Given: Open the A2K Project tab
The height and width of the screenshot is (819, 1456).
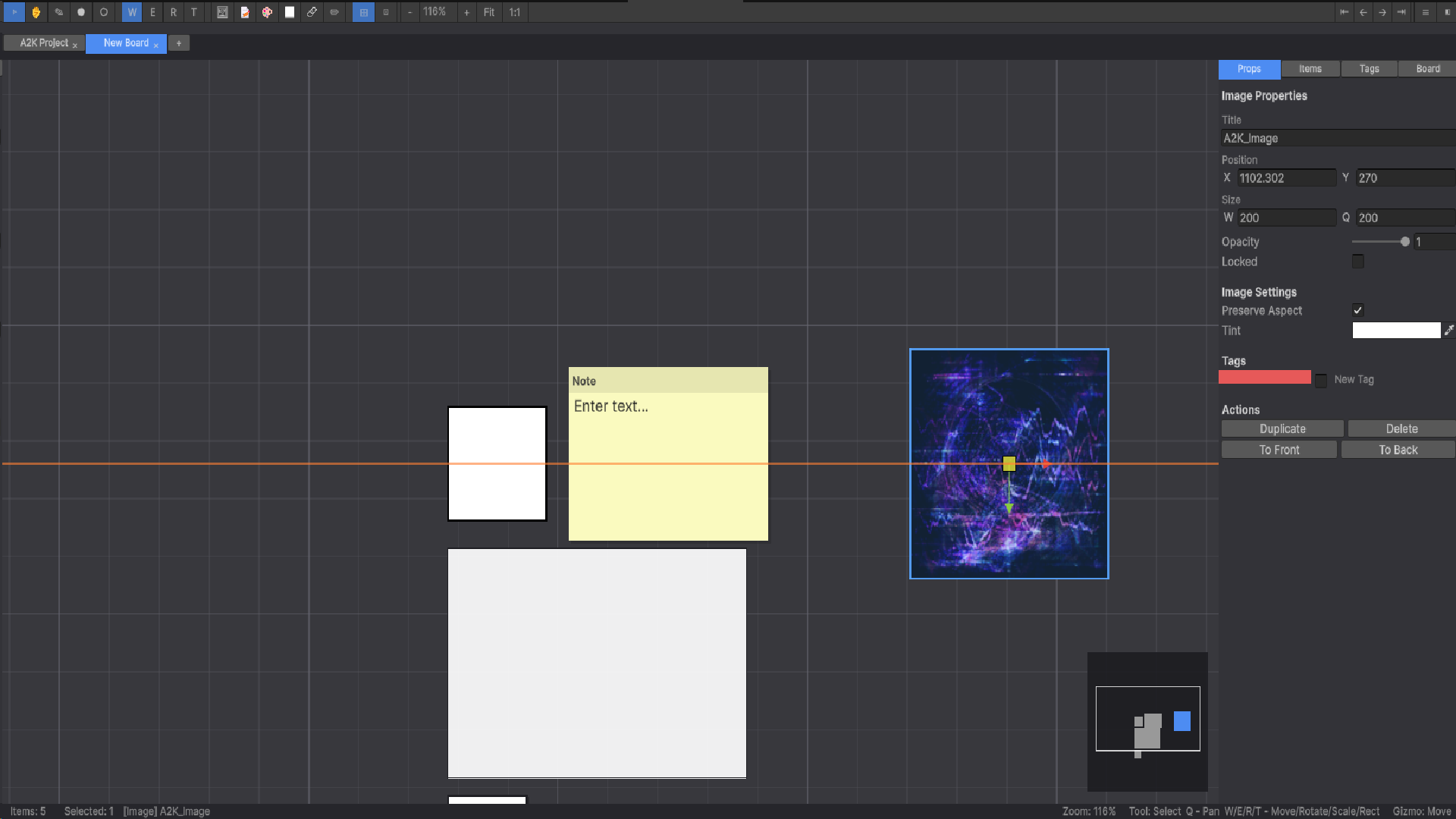Looking at the screenshot, I should tap(44, 43).
